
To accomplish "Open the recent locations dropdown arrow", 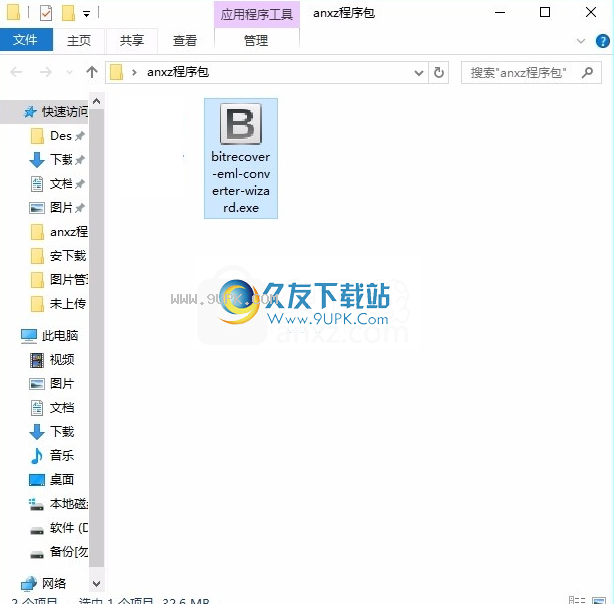I will click(69, 72).
